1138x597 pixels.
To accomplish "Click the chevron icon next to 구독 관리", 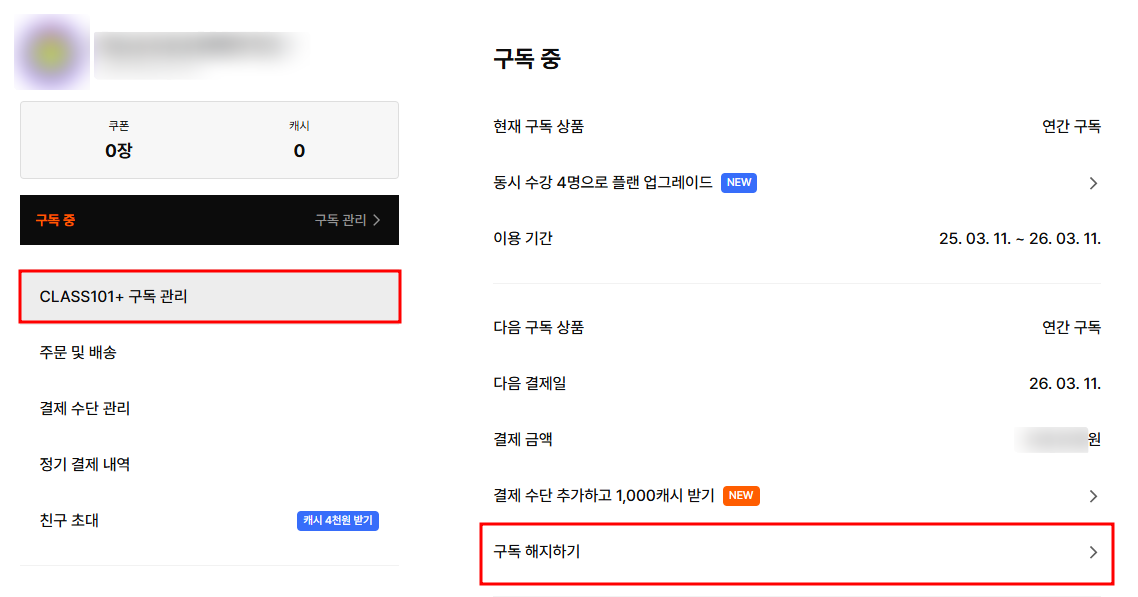I will (377, 220).
